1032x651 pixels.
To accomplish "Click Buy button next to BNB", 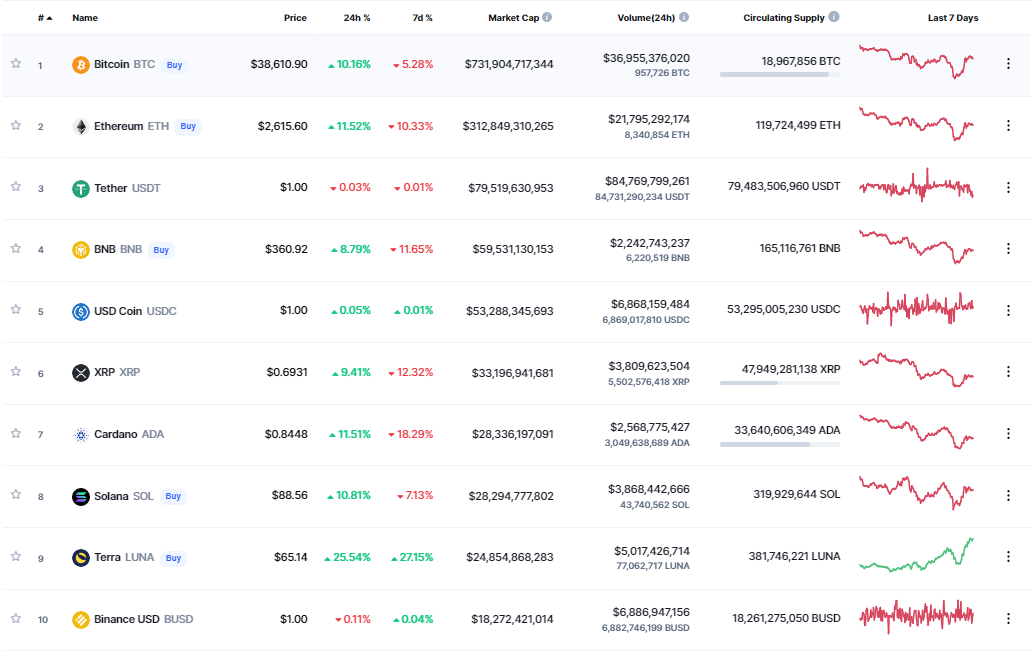I will [x=161, y=250].
